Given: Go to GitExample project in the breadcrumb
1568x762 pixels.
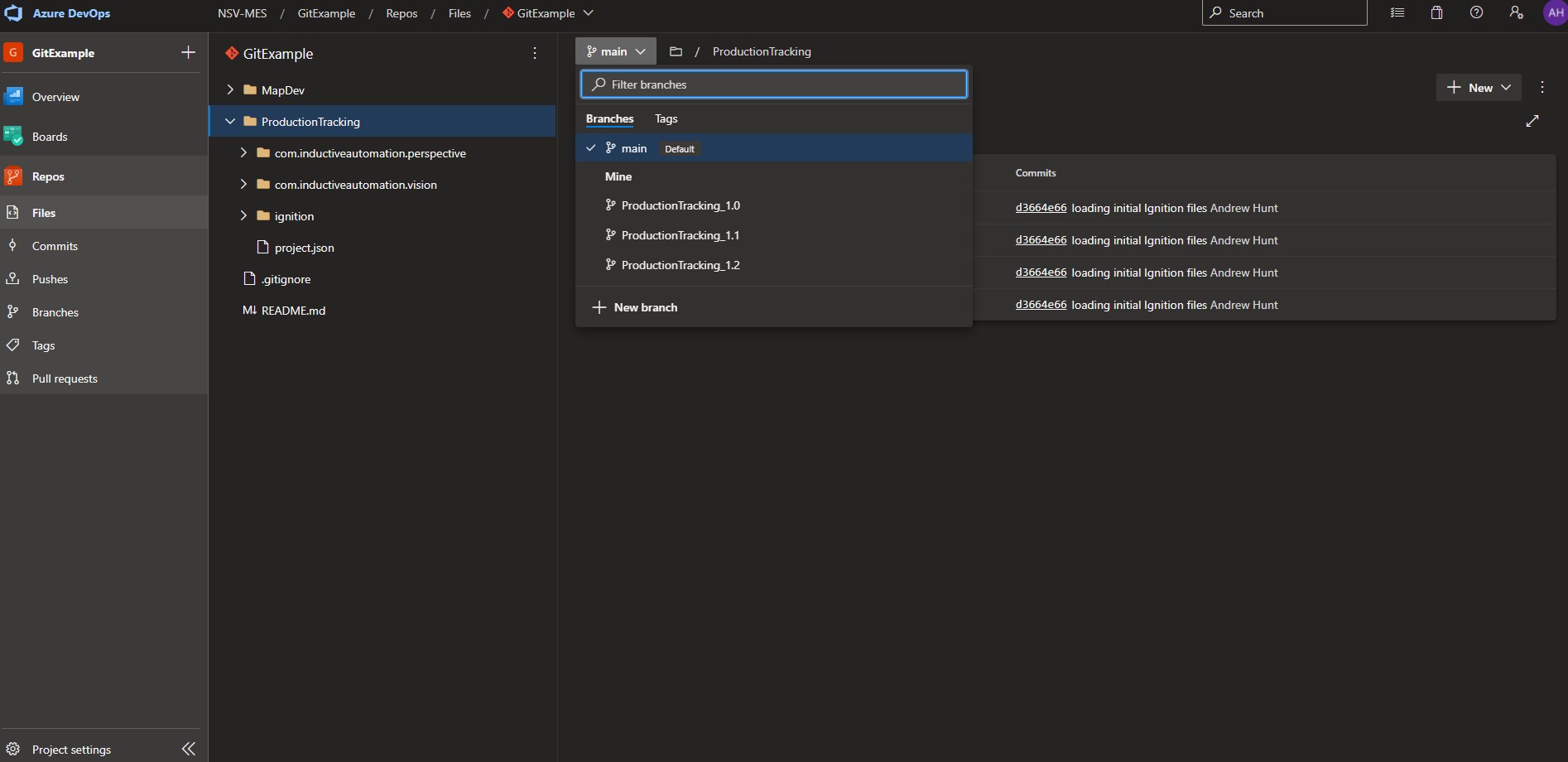Looking at the screenshot, I should [x=326, y=13].
